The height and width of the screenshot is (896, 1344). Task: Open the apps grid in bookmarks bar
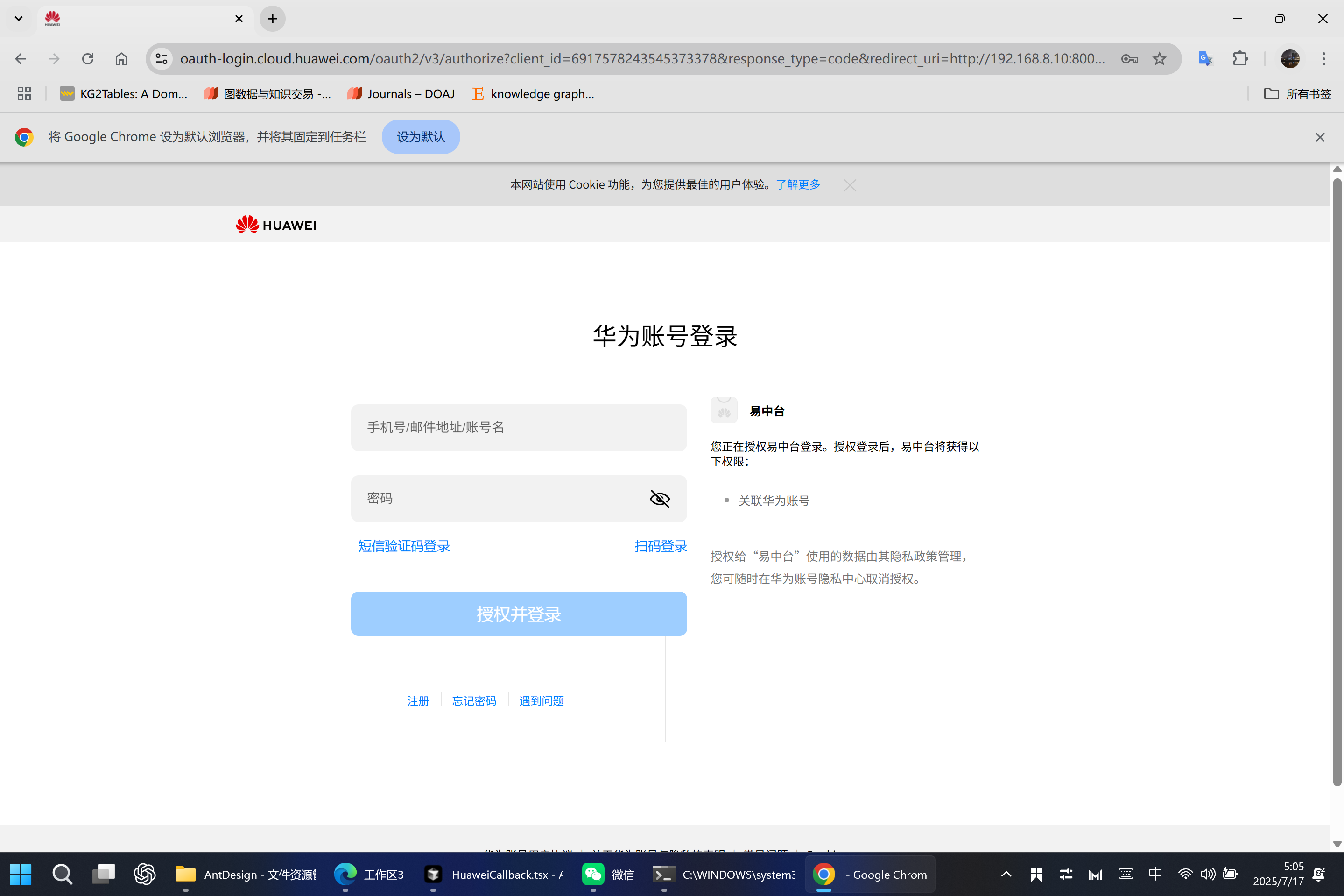coord(24,93)
